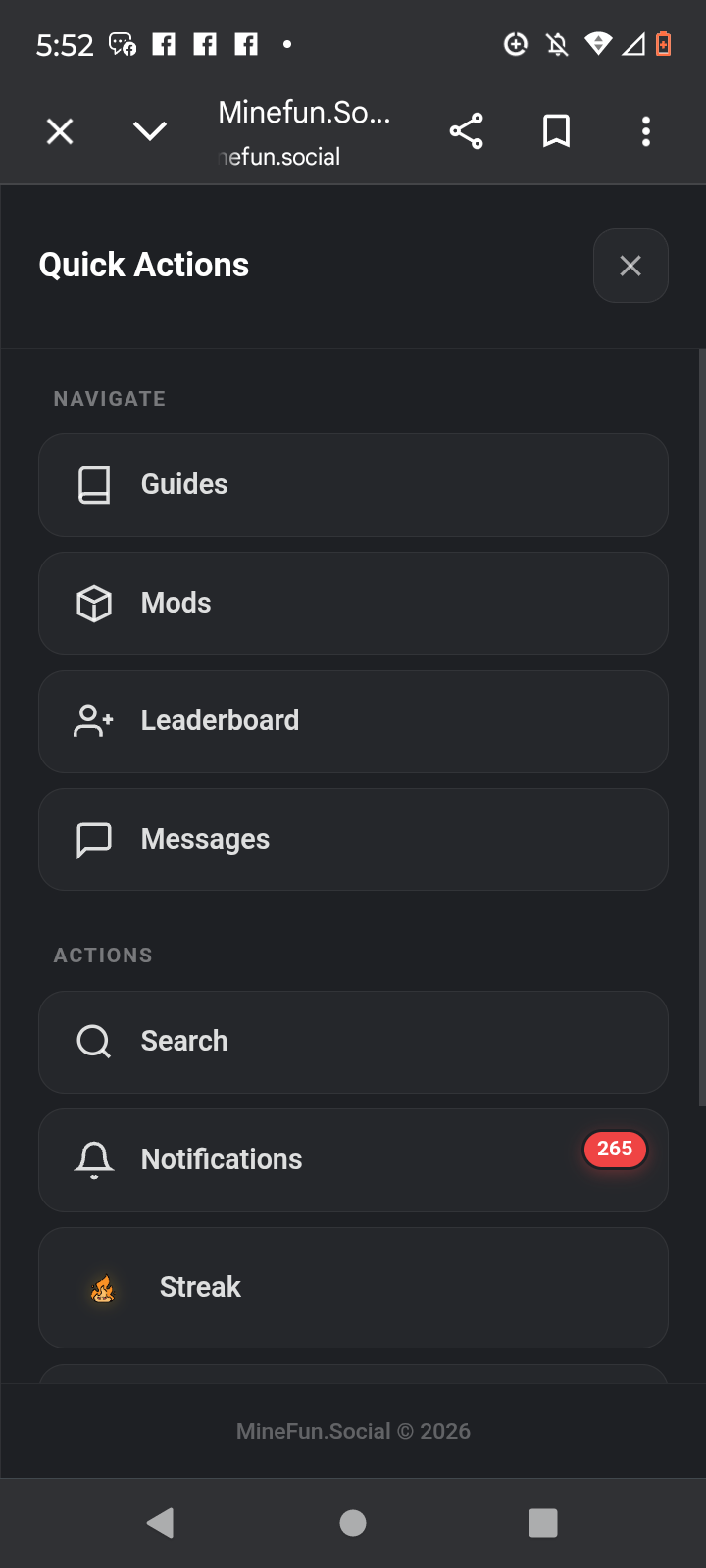
Task: Tap the Search magnifier icon
Action: (x=94, y=1042)
